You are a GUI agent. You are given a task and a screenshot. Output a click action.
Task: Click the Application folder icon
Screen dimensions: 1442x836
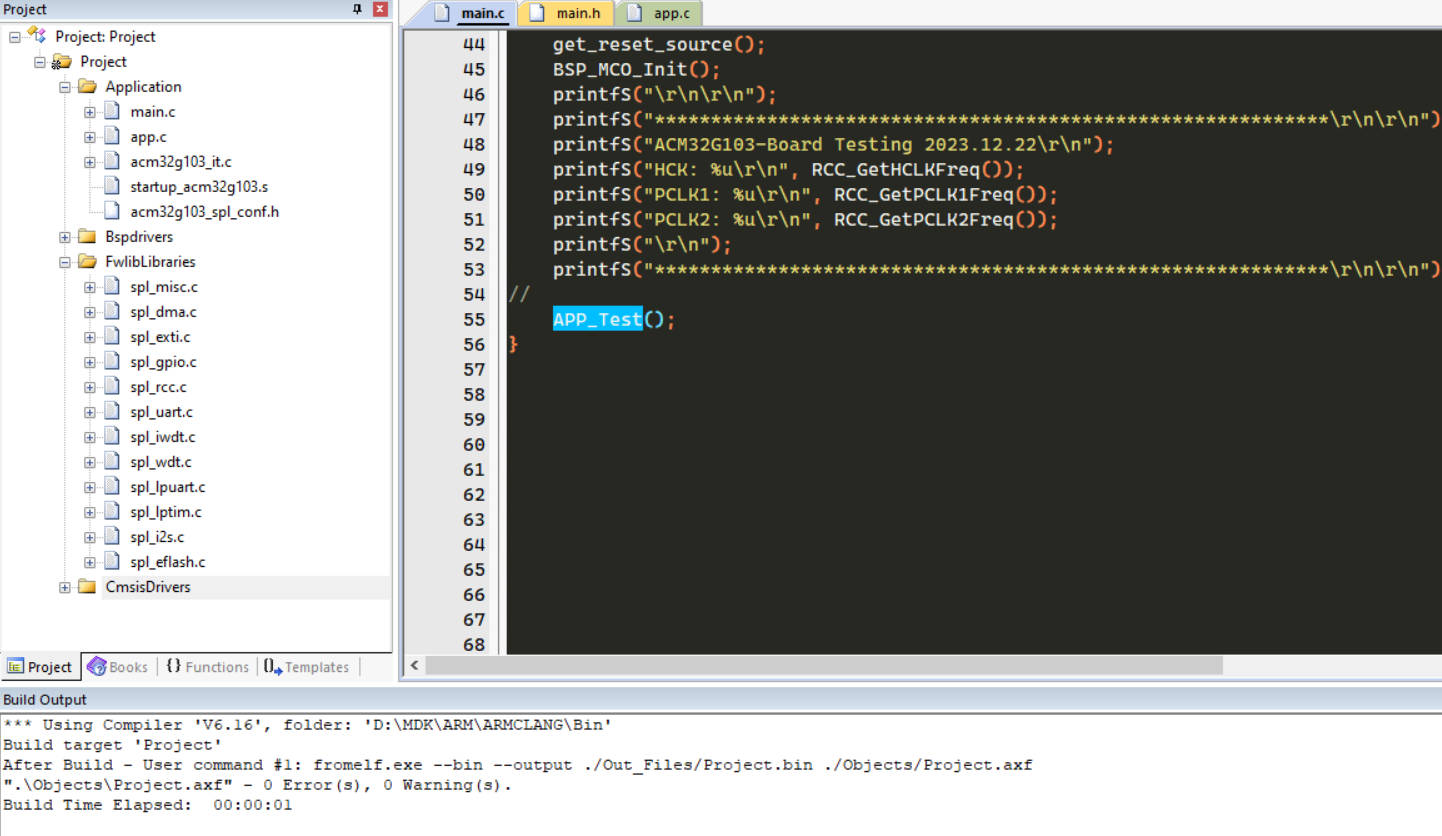[x=87, y=87]
